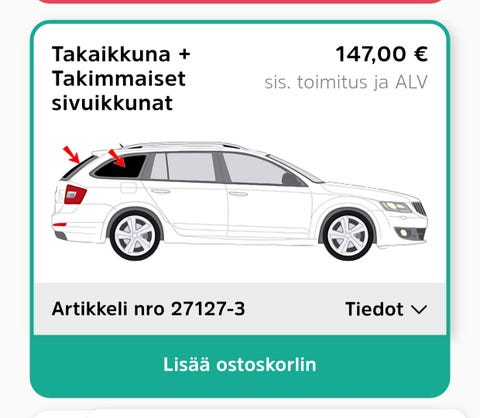The image size is (480, 418).
Task: Click the red taillight of the car
Action: point(75,194)
